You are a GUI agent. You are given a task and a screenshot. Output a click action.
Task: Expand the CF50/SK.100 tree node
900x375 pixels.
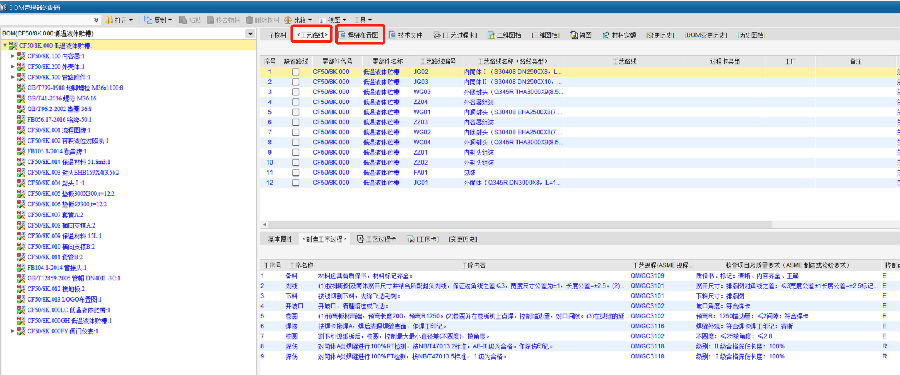13,56
